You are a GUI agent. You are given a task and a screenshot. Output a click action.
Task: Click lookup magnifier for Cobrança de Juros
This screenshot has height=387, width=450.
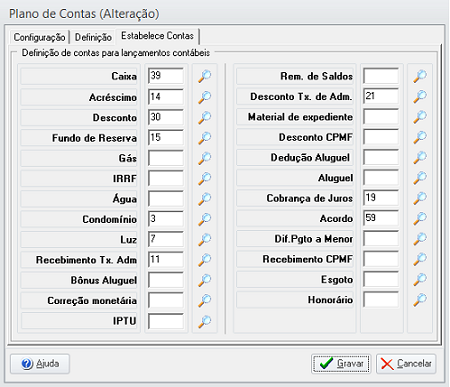(x=420, y=198)
